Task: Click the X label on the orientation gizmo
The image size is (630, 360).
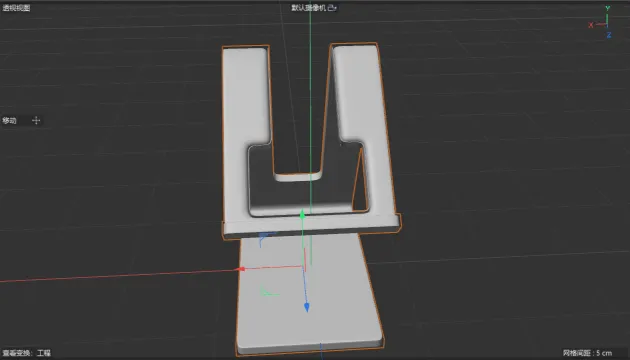Action: pos(591,25)
